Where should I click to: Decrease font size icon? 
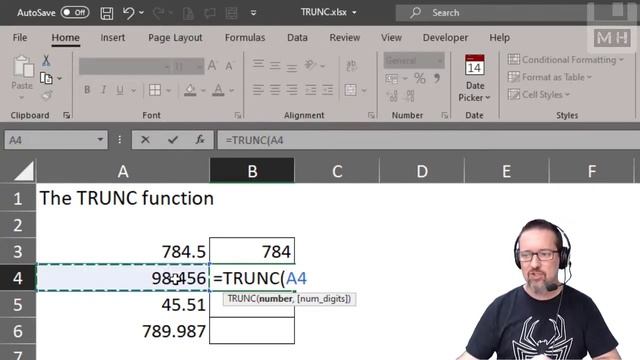[x=230, y=66]
